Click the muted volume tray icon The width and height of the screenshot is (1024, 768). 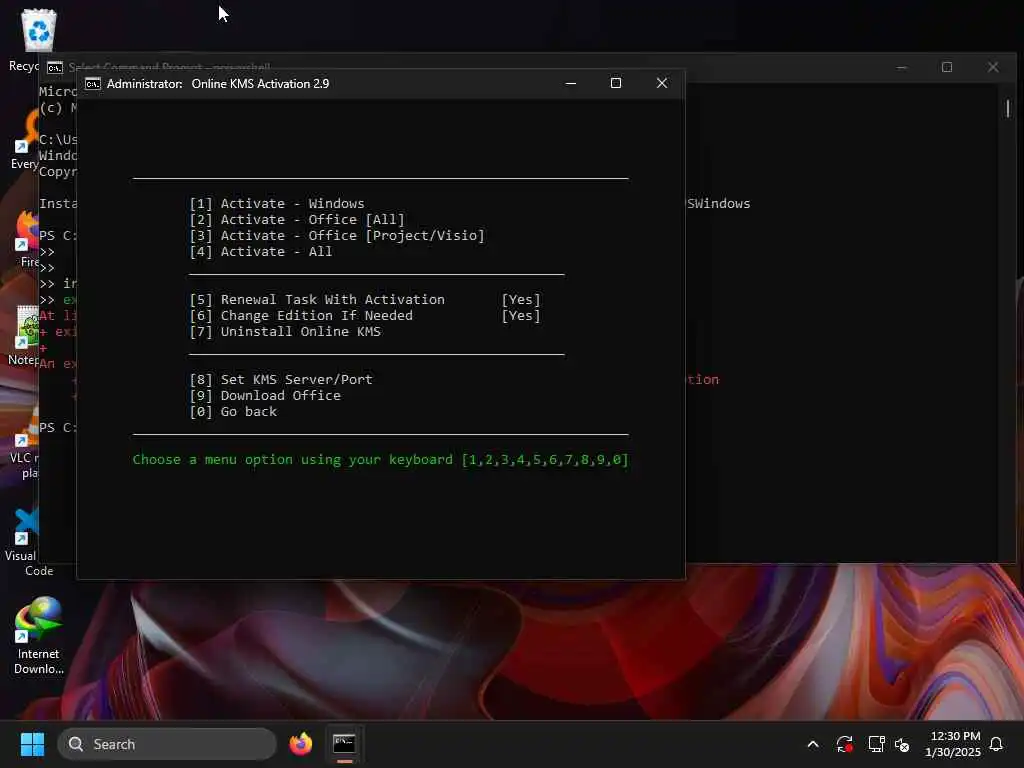tap(902, 744)
